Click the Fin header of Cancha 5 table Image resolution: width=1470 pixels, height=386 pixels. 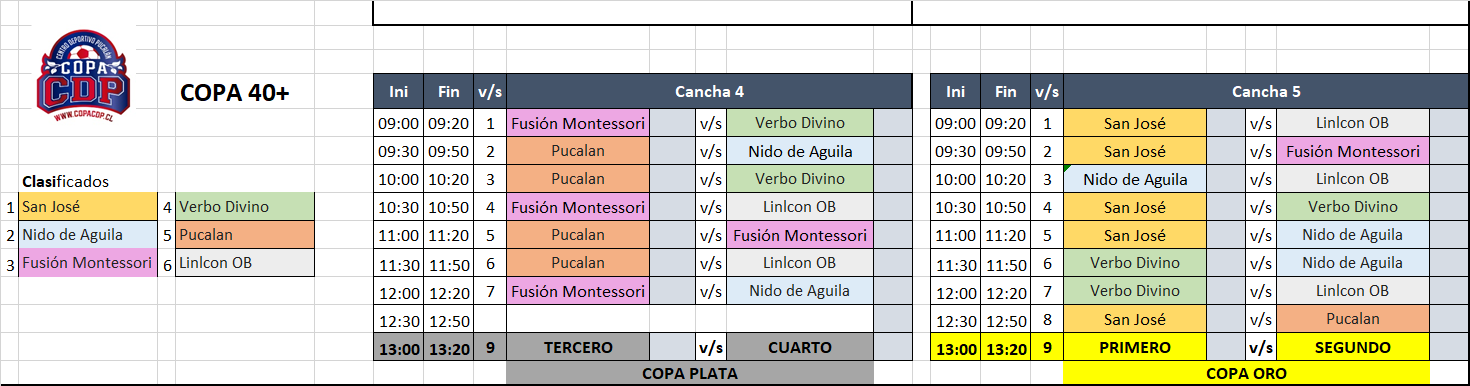click(1005, 91)
